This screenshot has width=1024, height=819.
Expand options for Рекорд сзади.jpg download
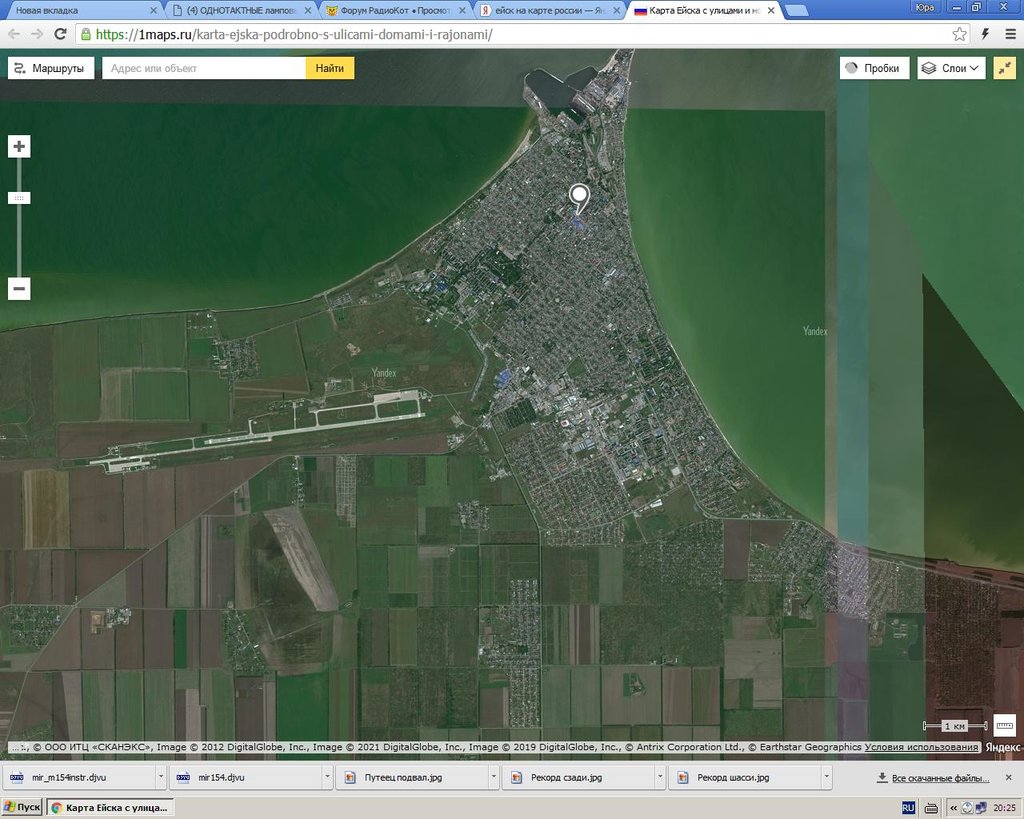pyautogui.click(x=660, y=777)
